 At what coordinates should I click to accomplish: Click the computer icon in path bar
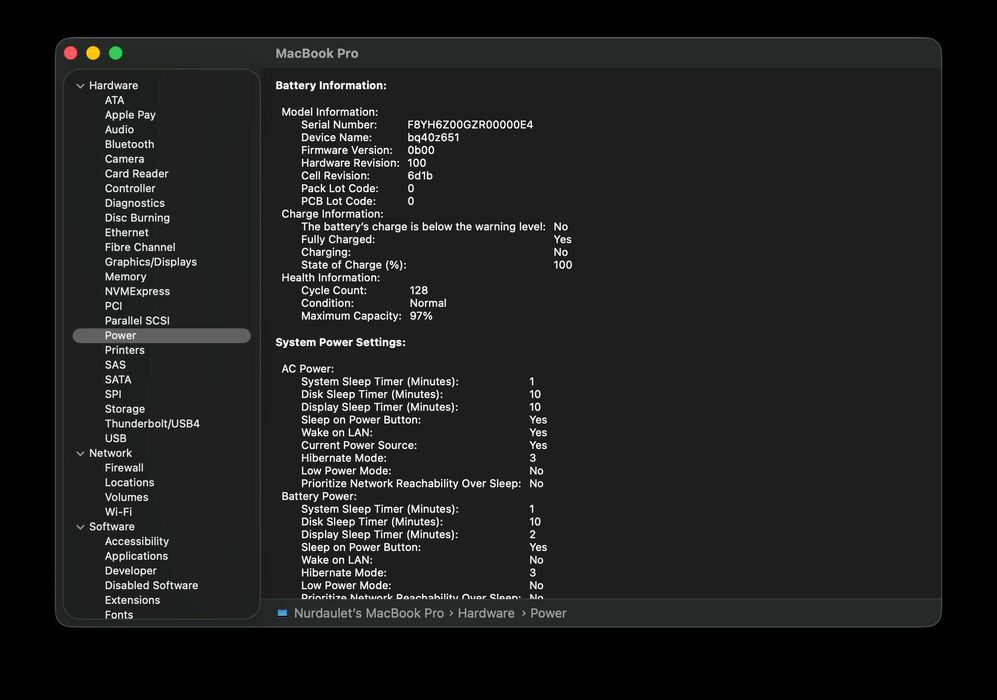282,613
